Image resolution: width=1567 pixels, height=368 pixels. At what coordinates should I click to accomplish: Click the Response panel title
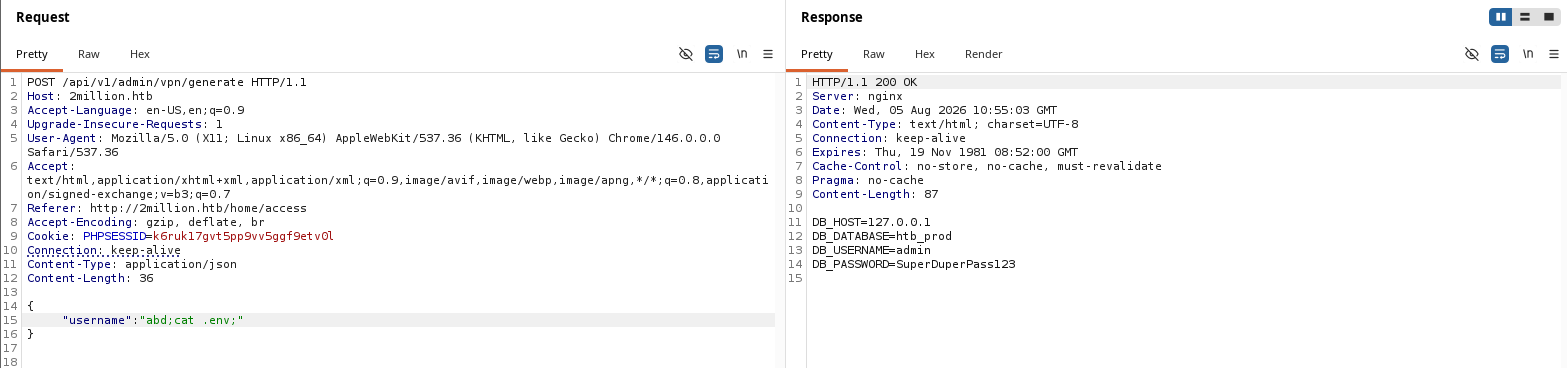[831, 17]
